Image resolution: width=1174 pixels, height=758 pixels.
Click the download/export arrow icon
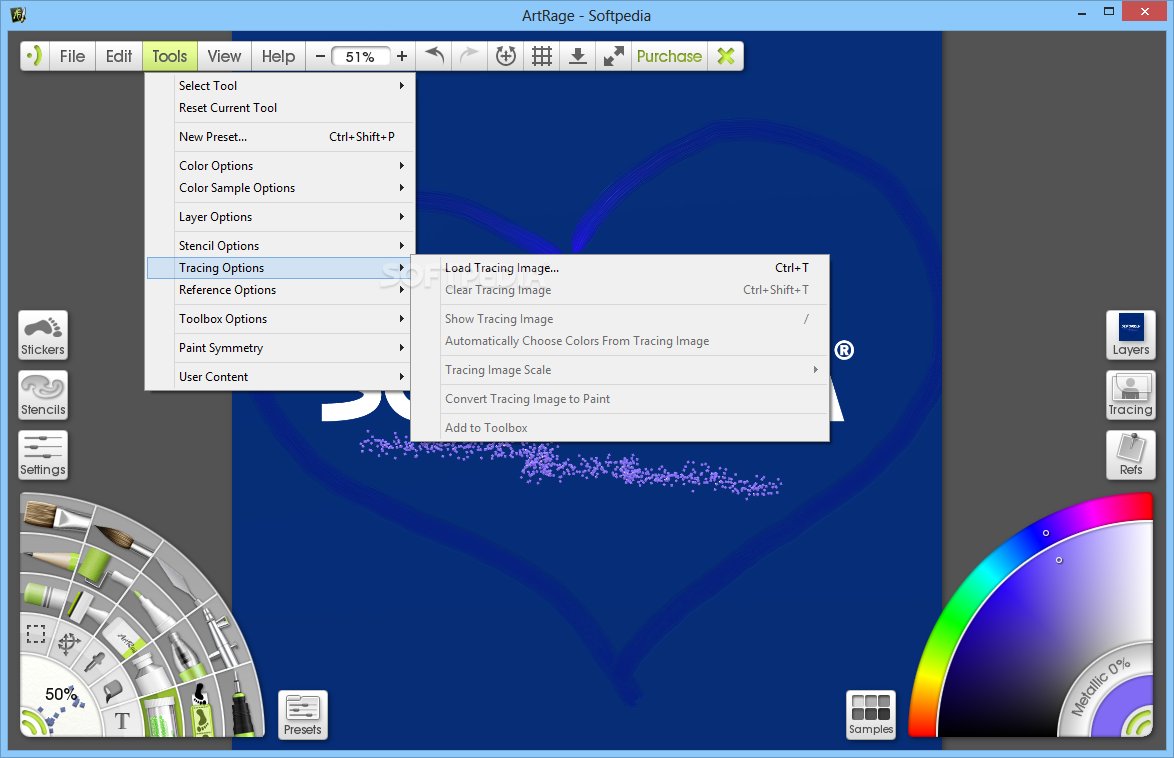click(578, 56)
